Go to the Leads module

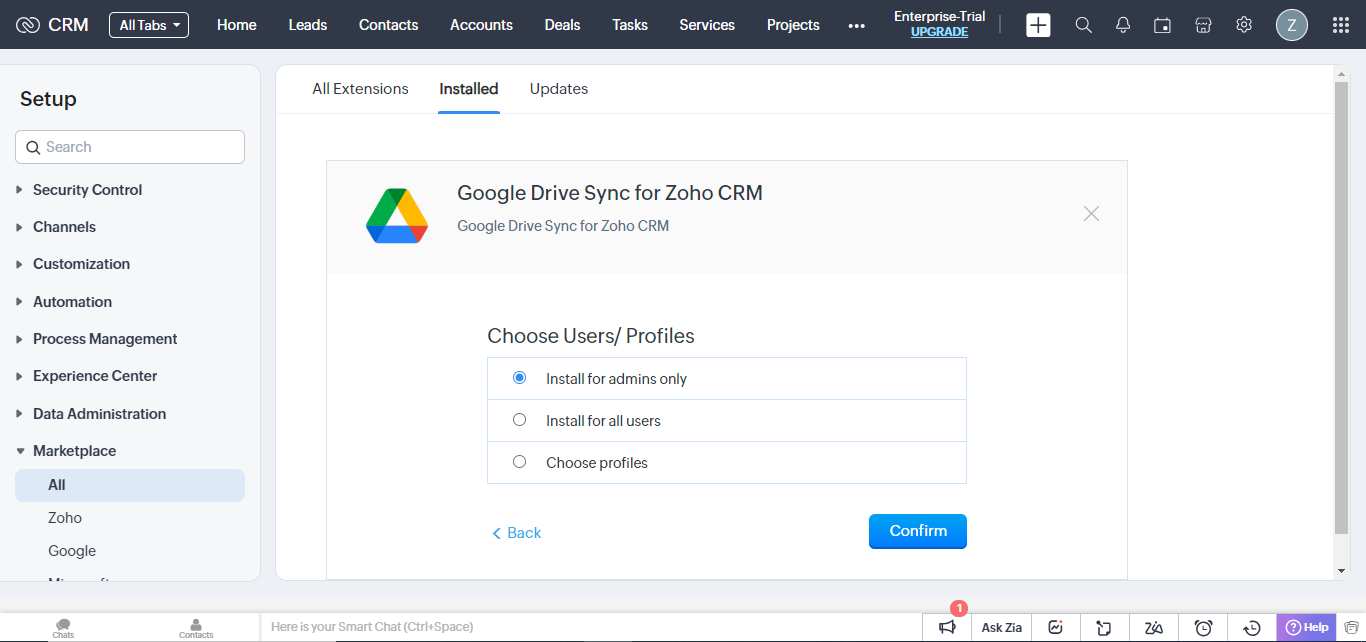(x=308, y=25)
